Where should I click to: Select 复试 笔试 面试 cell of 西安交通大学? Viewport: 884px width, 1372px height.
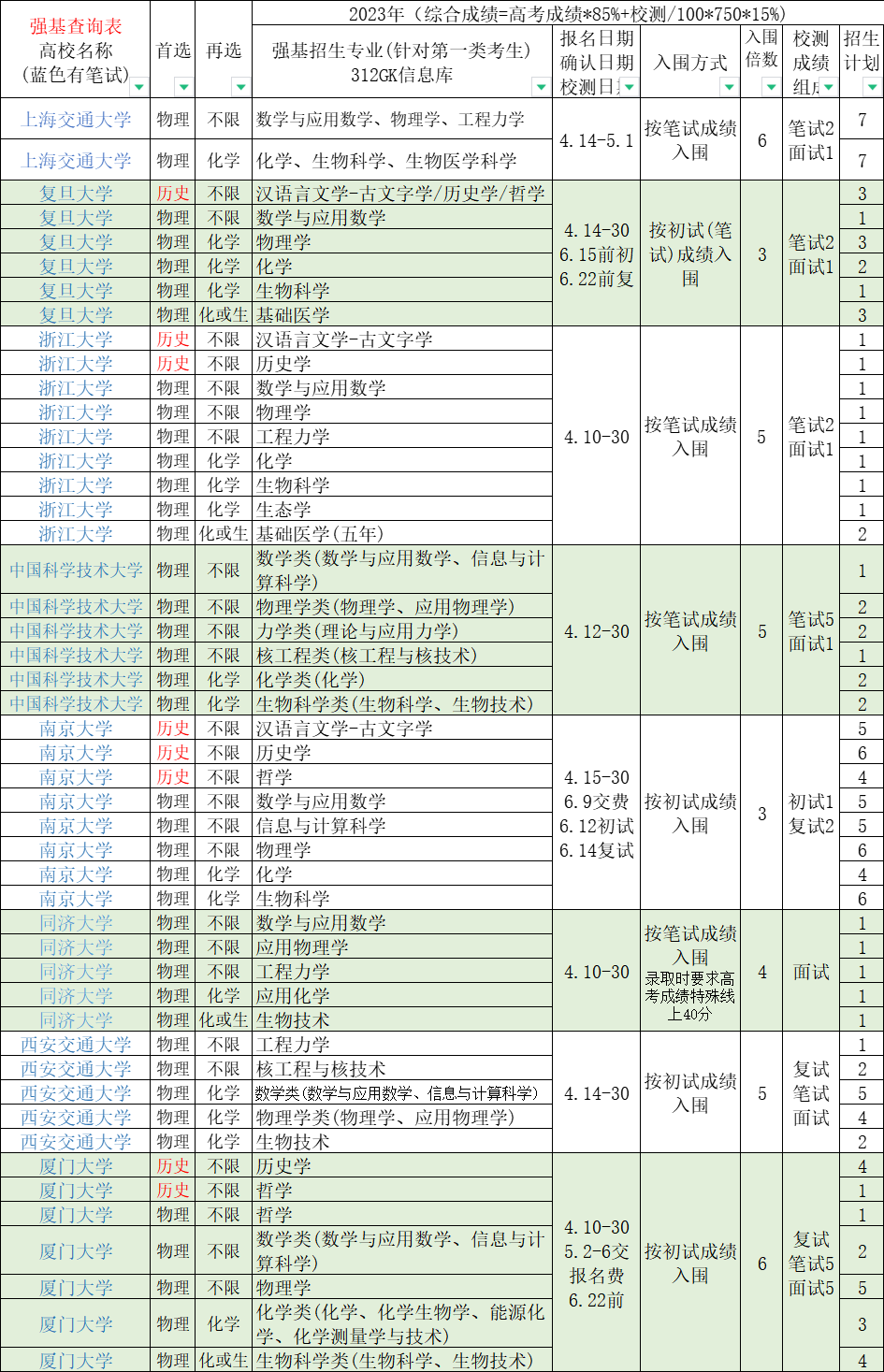tap(811, 1092)
